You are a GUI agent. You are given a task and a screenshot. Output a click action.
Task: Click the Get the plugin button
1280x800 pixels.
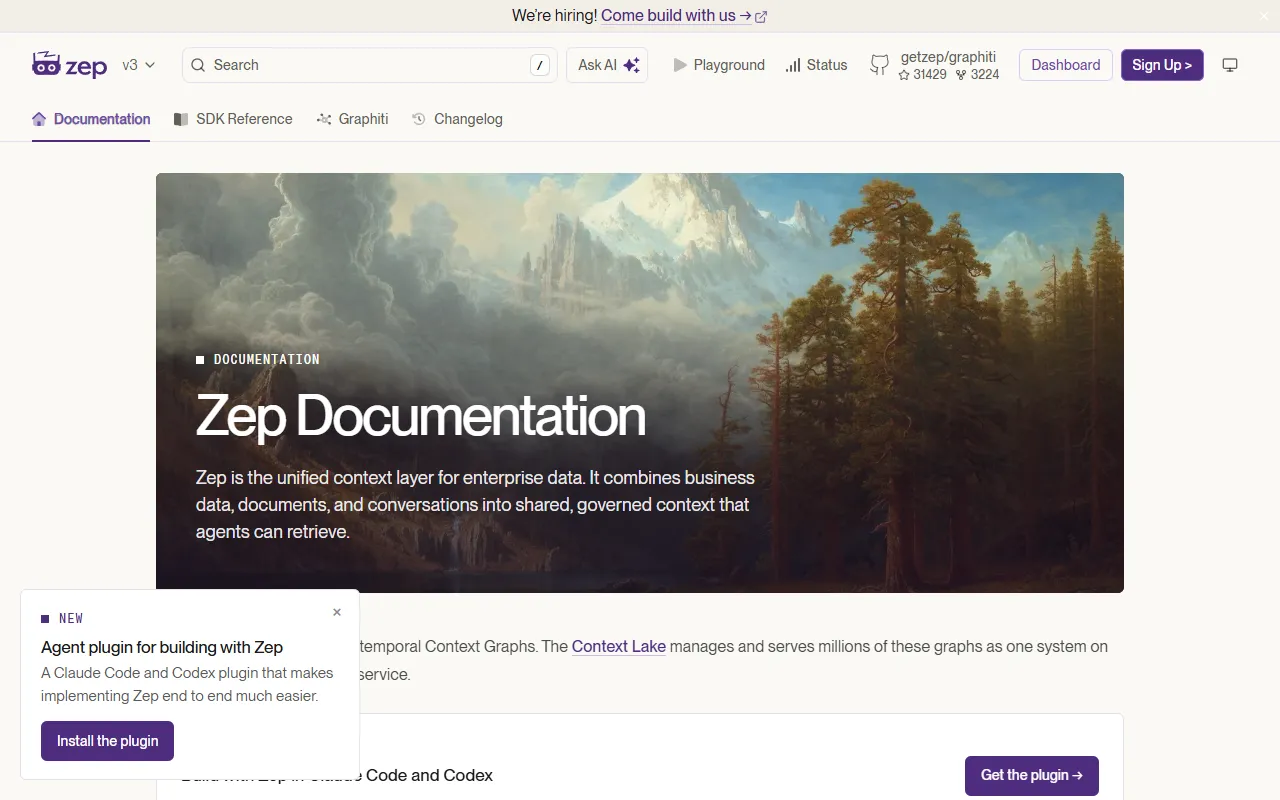[x=1032, y=775]
